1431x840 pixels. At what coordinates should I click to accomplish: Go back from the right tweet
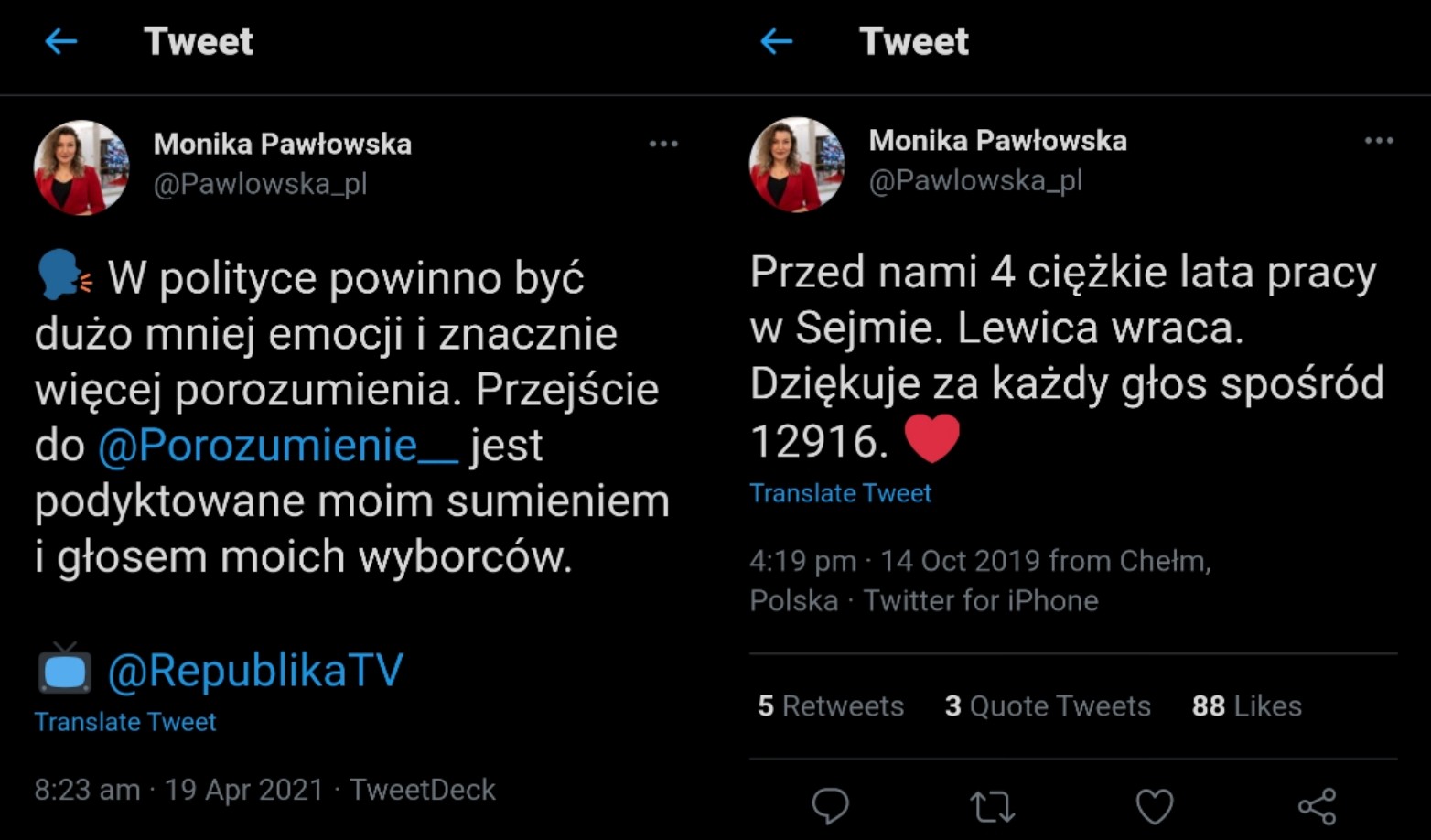[x=777, y=41]
